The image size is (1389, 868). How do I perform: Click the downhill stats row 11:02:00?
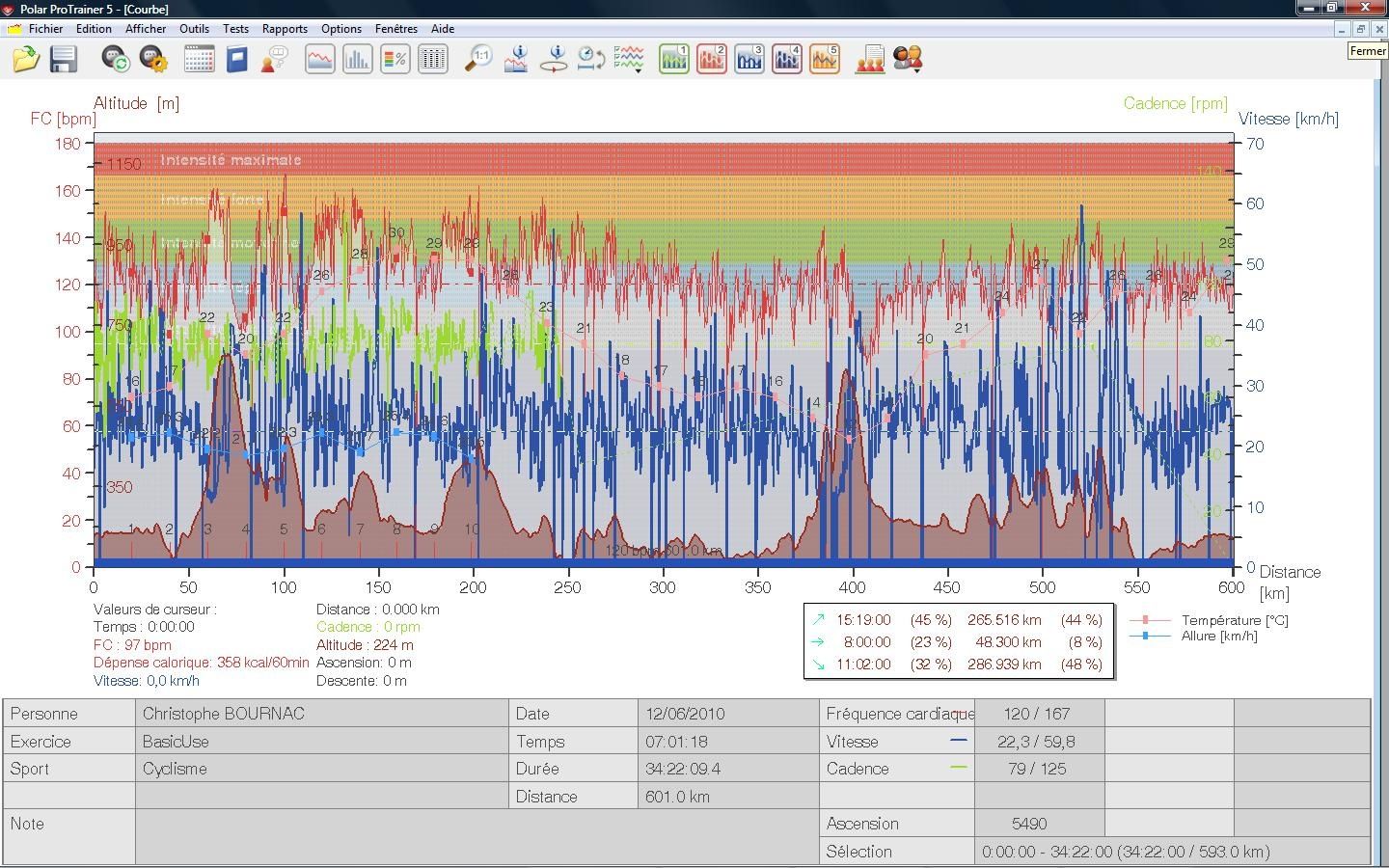(959, 664)
